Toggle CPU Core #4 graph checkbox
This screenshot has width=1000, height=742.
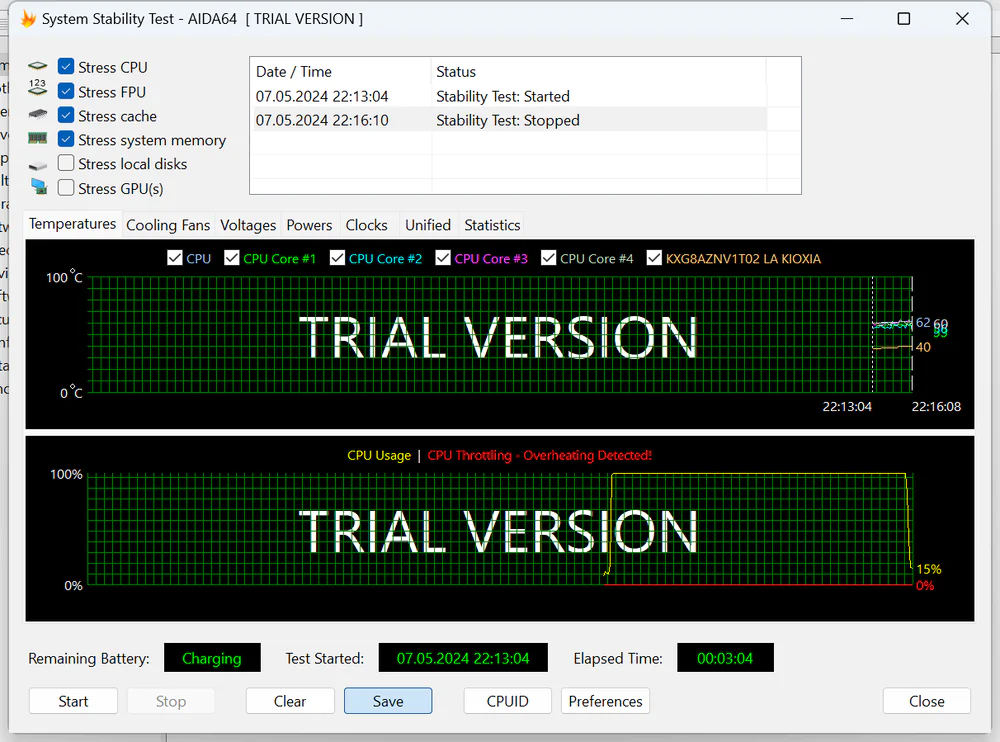click(548, 258)
